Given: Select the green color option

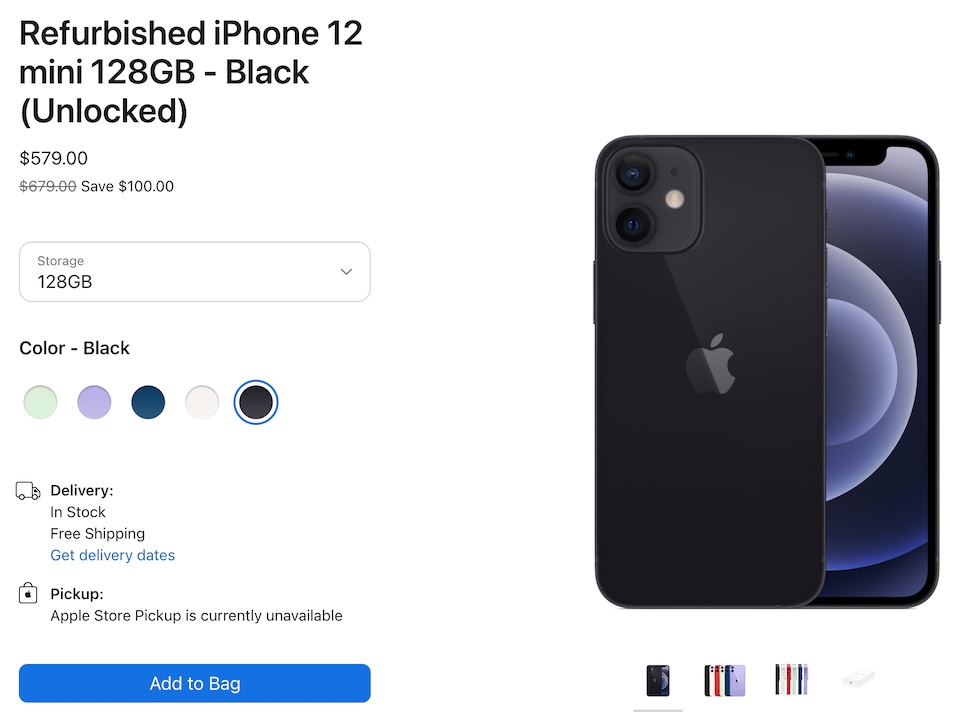Looking at the screenshot, I should 40,402.
